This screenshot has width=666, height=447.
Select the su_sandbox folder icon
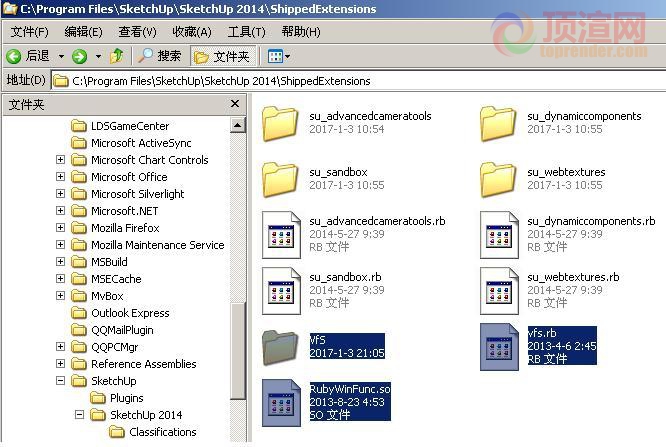click(279, 179)
